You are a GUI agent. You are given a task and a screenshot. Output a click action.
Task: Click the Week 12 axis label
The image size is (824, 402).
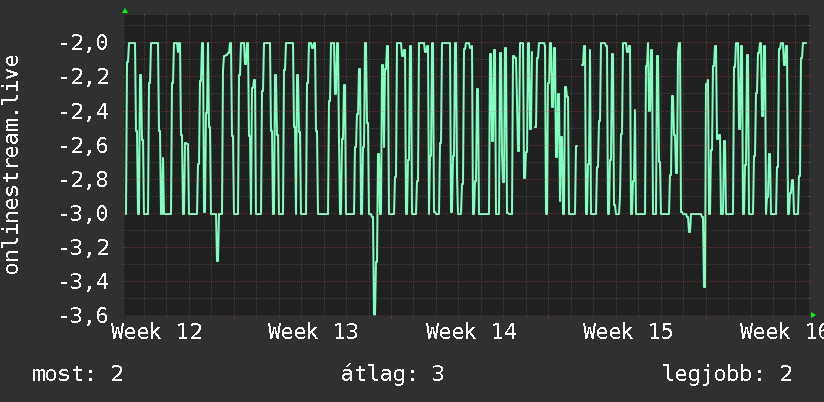click(x=157, y=332)
